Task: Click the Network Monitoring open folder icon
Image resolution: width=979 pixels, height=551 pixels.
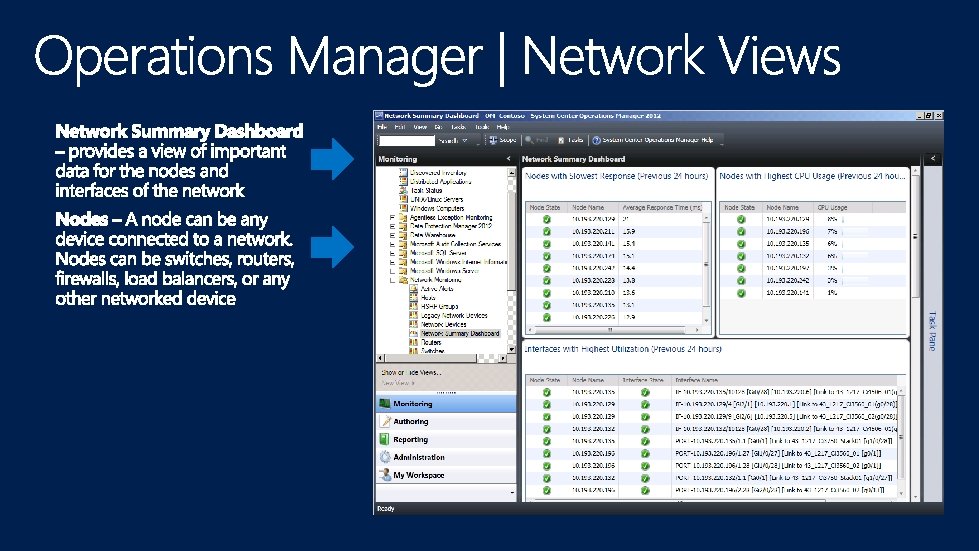Action: (403, 280)
